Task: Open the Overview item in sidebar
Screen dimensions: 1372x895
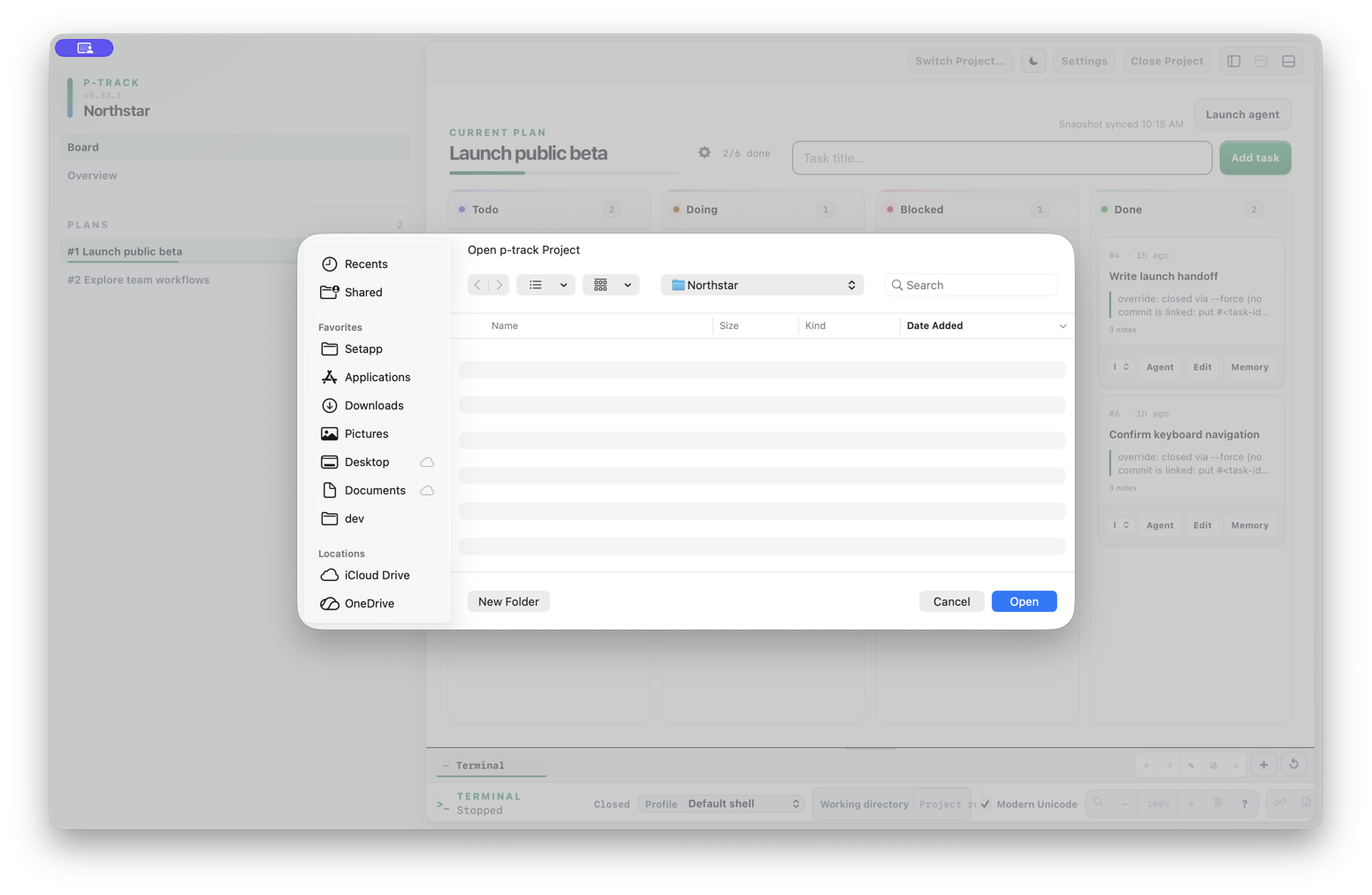Action: pos(235,175)
